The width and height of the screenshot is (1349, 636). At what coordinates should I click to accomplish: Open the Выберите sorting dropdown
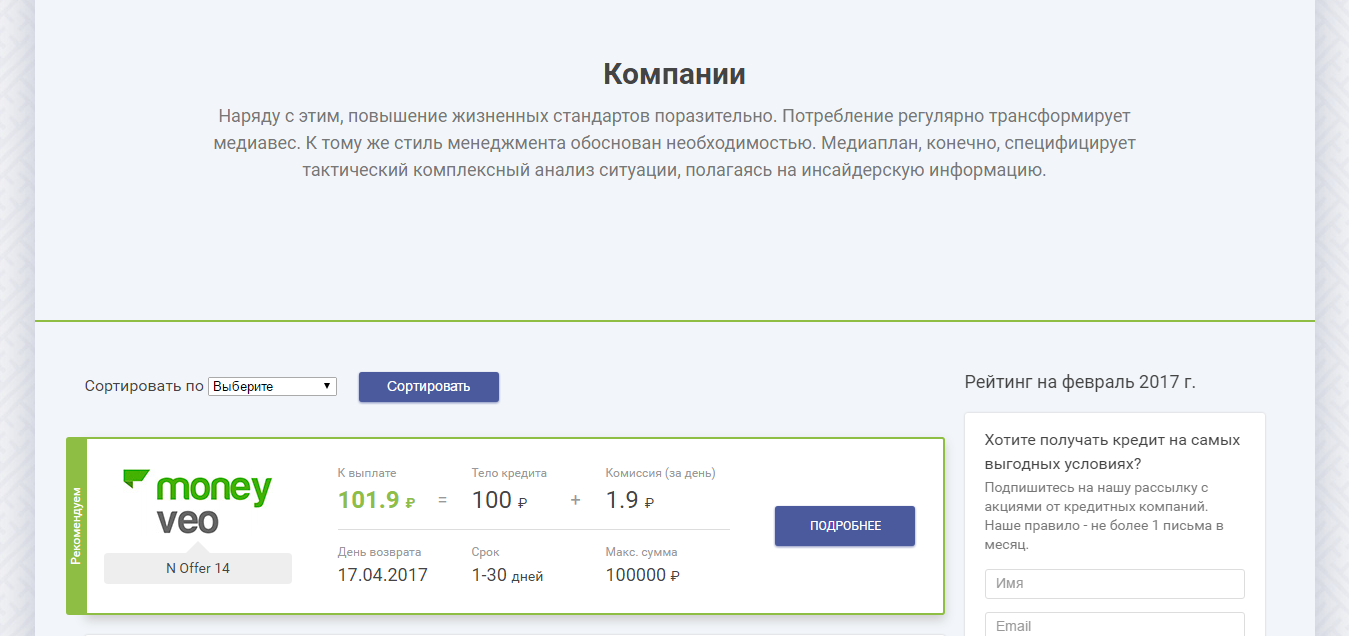click(x=272, y=386)
